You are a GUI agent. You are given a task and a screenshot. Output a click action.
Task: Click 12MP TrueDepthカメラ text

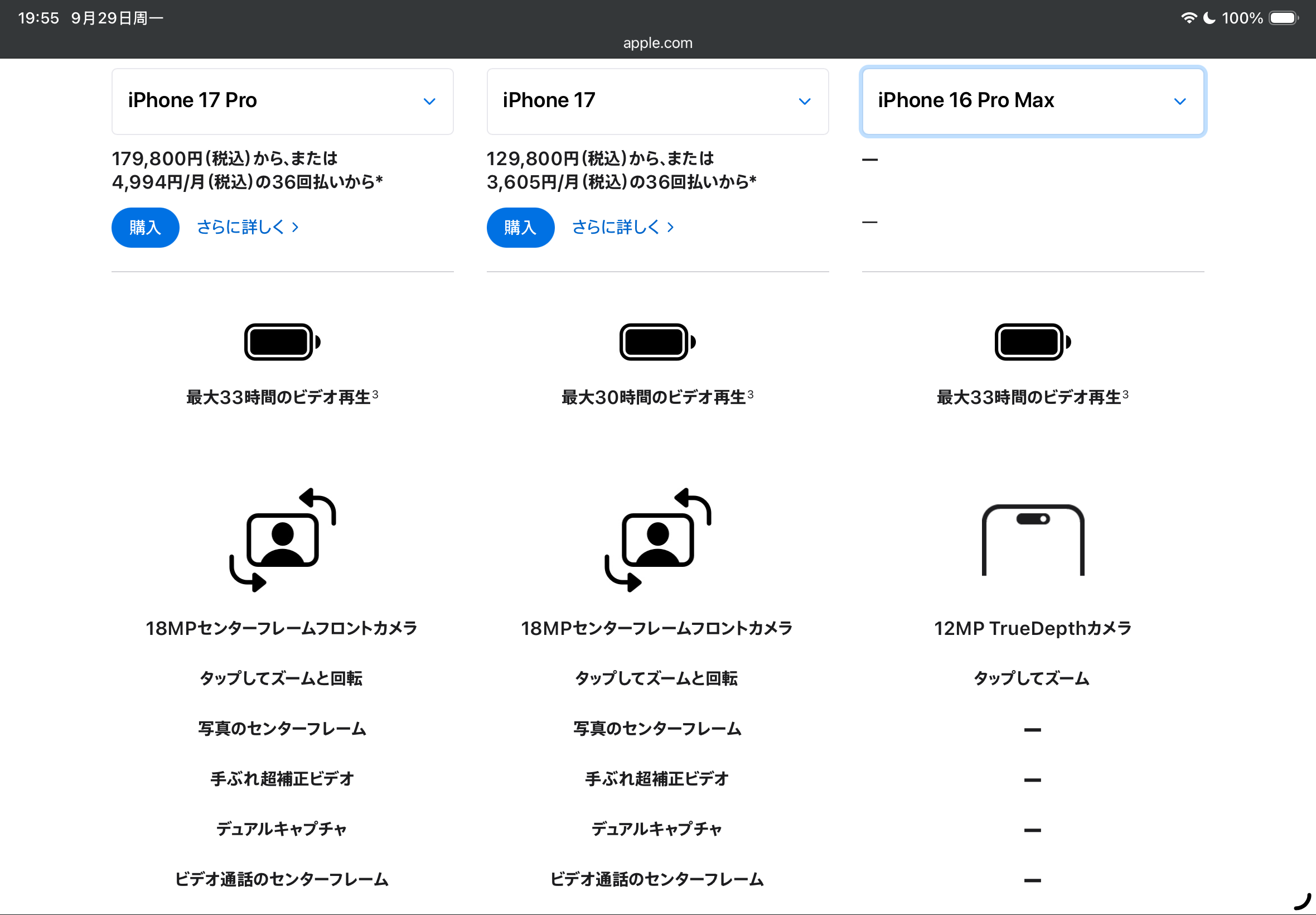[x=1033, y=628]
